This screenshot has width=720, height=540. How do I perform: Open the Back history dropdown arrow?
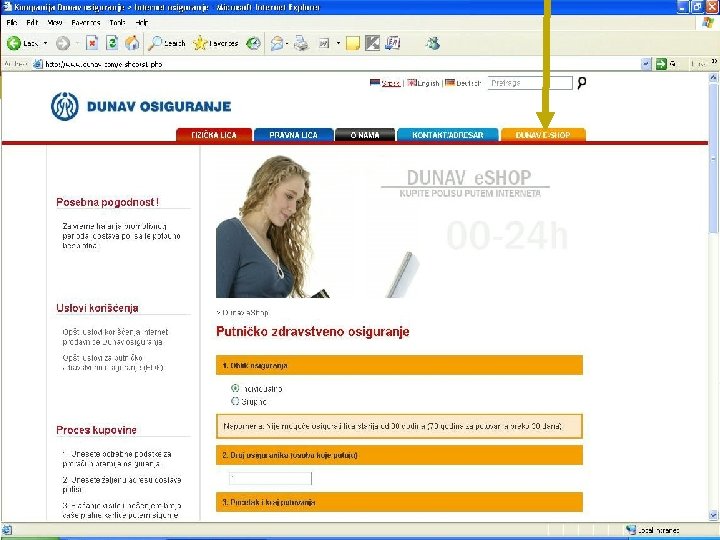(x=45, y=43)
